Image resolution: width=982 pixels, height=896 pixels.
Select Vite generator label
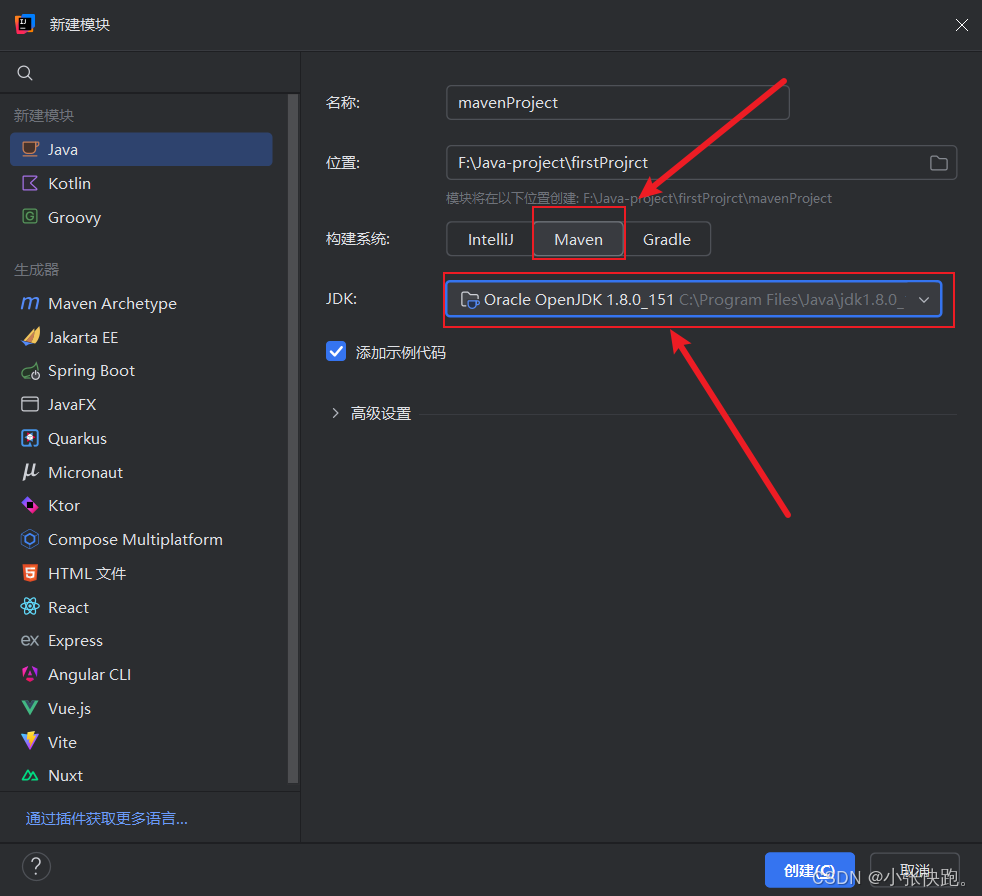click(x=63, y=742)
